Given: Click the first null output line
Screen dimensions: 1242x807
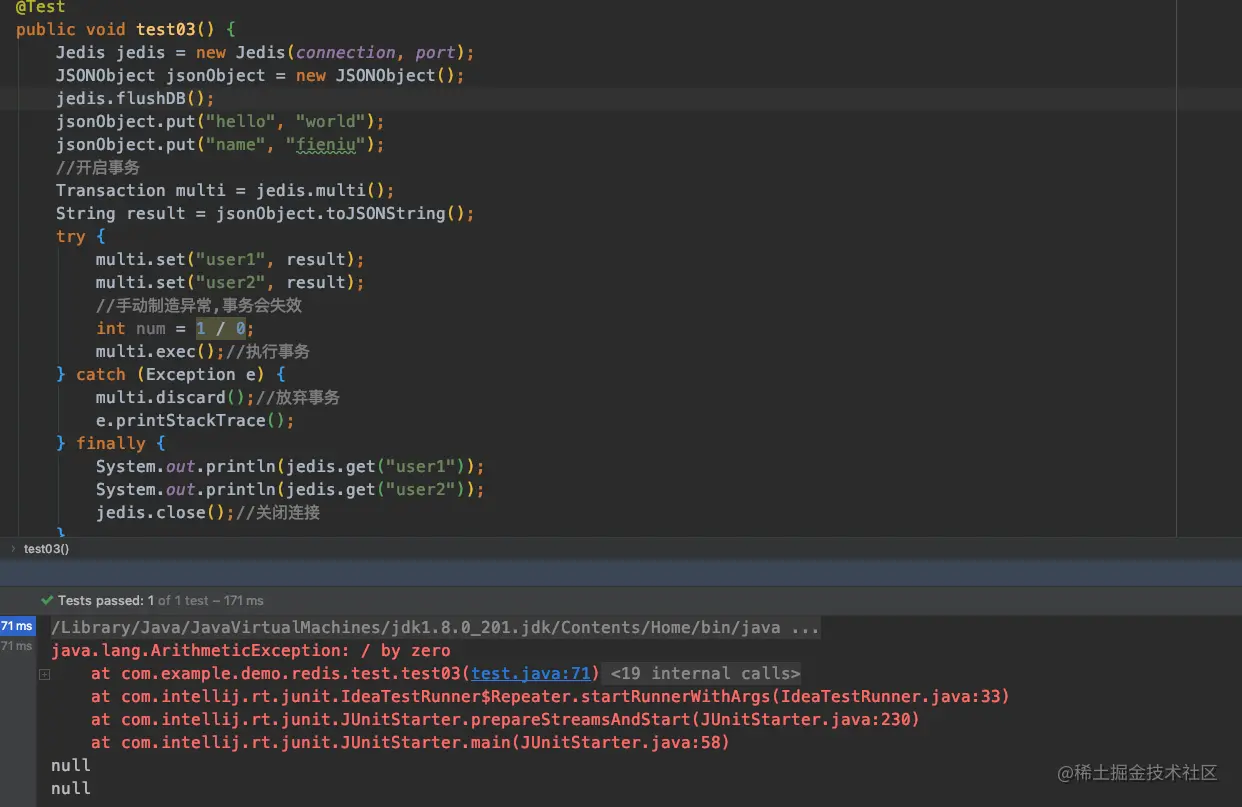Looking at the screenshot, I should pyautogui.click(x=71, y=765).
